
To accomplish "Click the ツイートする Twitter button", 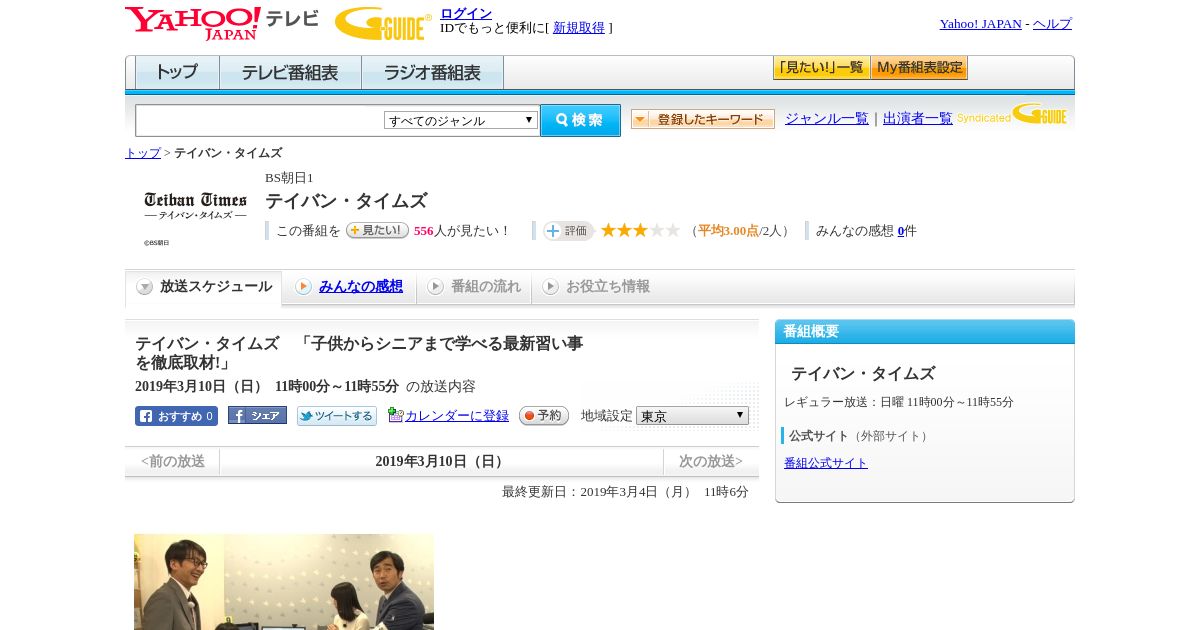I will click(x=337, y=416).
